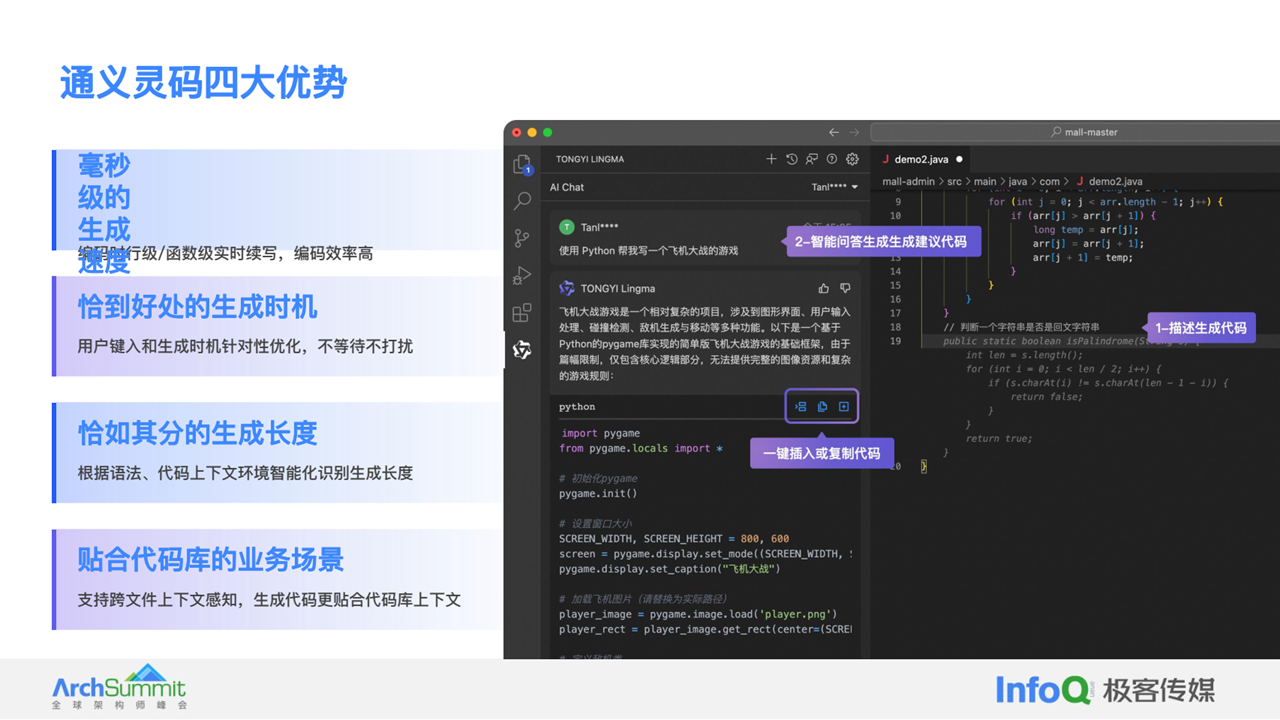Click heading '恰到好处的生成时机'
This screenshot has height=720, width=1280.
point(197,307)
